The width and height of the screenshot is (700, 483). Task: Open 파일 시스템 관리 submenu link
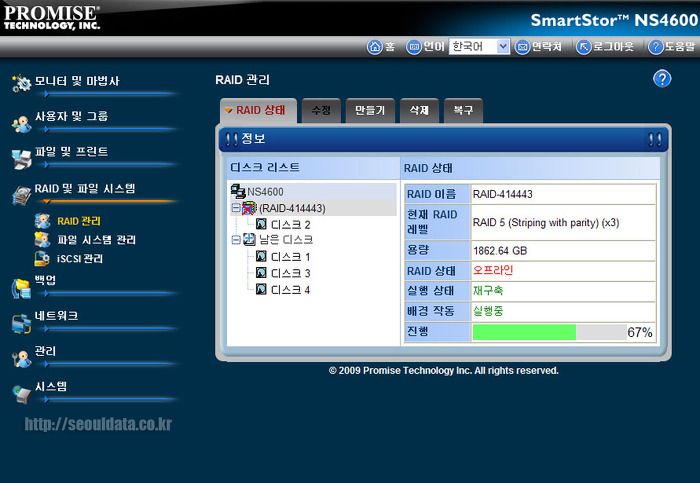[x=96, y=240]
